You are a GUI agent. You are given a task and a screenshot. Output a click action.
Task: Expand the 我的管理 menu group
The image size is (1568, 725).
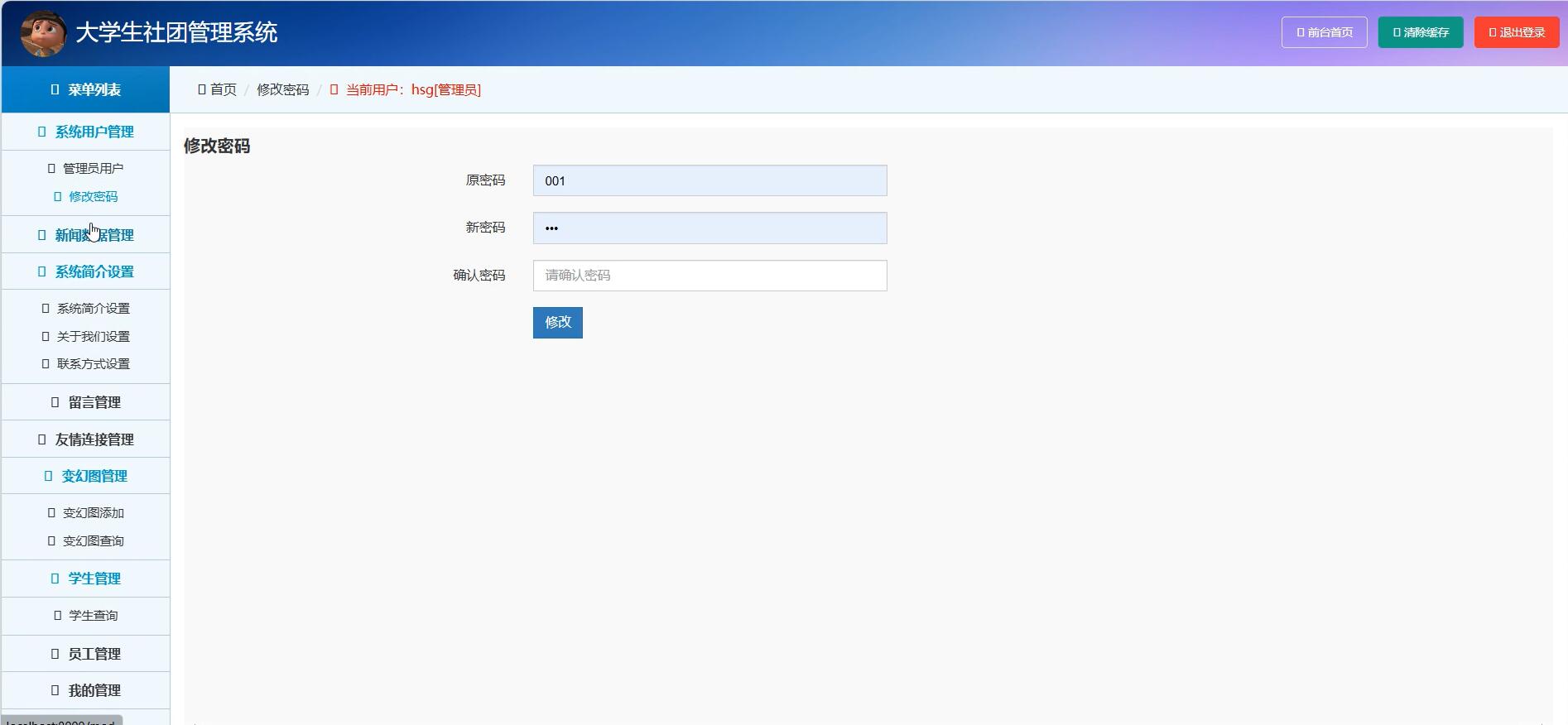click(85, 690)
